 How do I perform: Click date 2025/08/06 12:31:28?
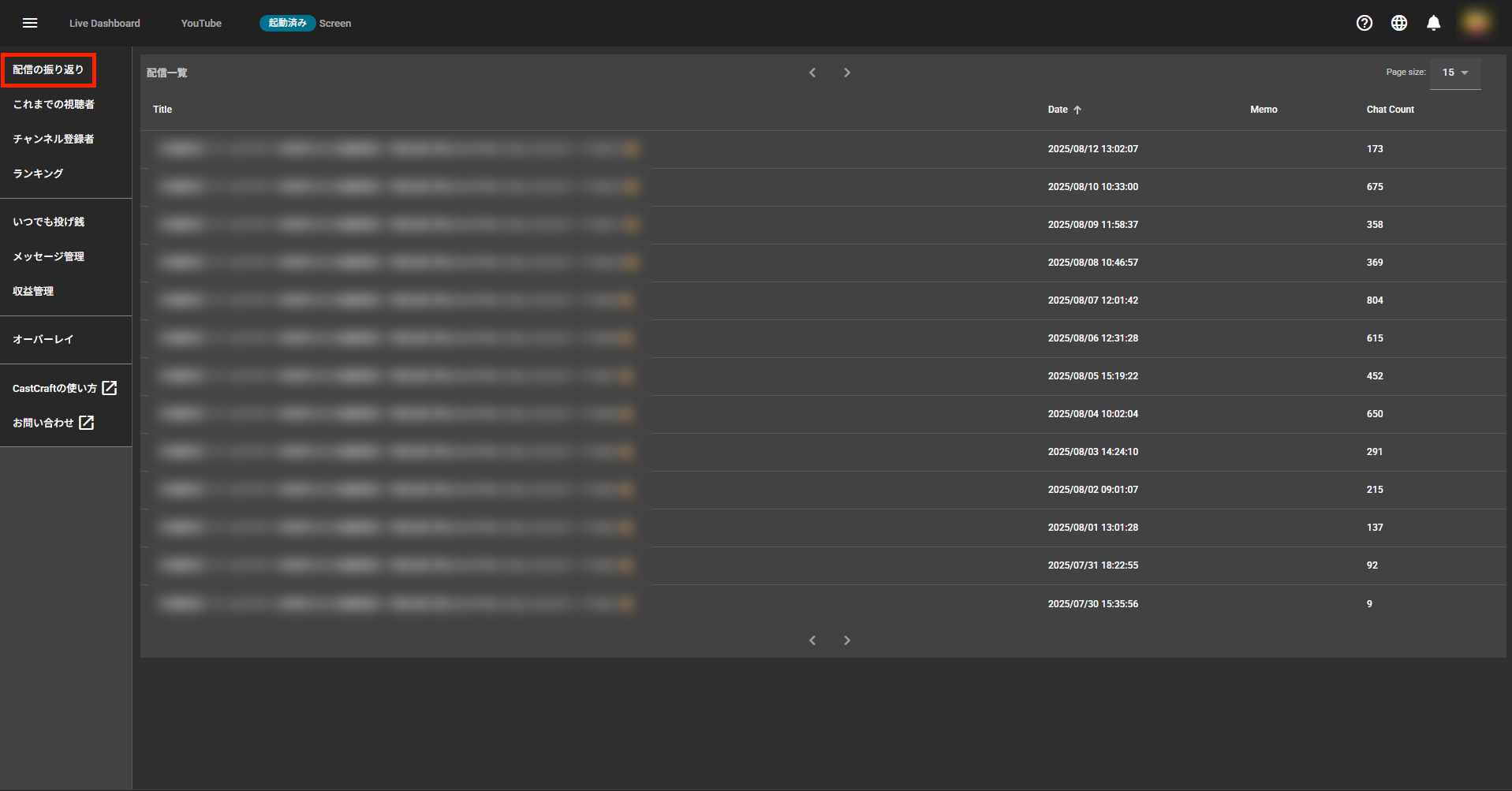(1092, 338)
